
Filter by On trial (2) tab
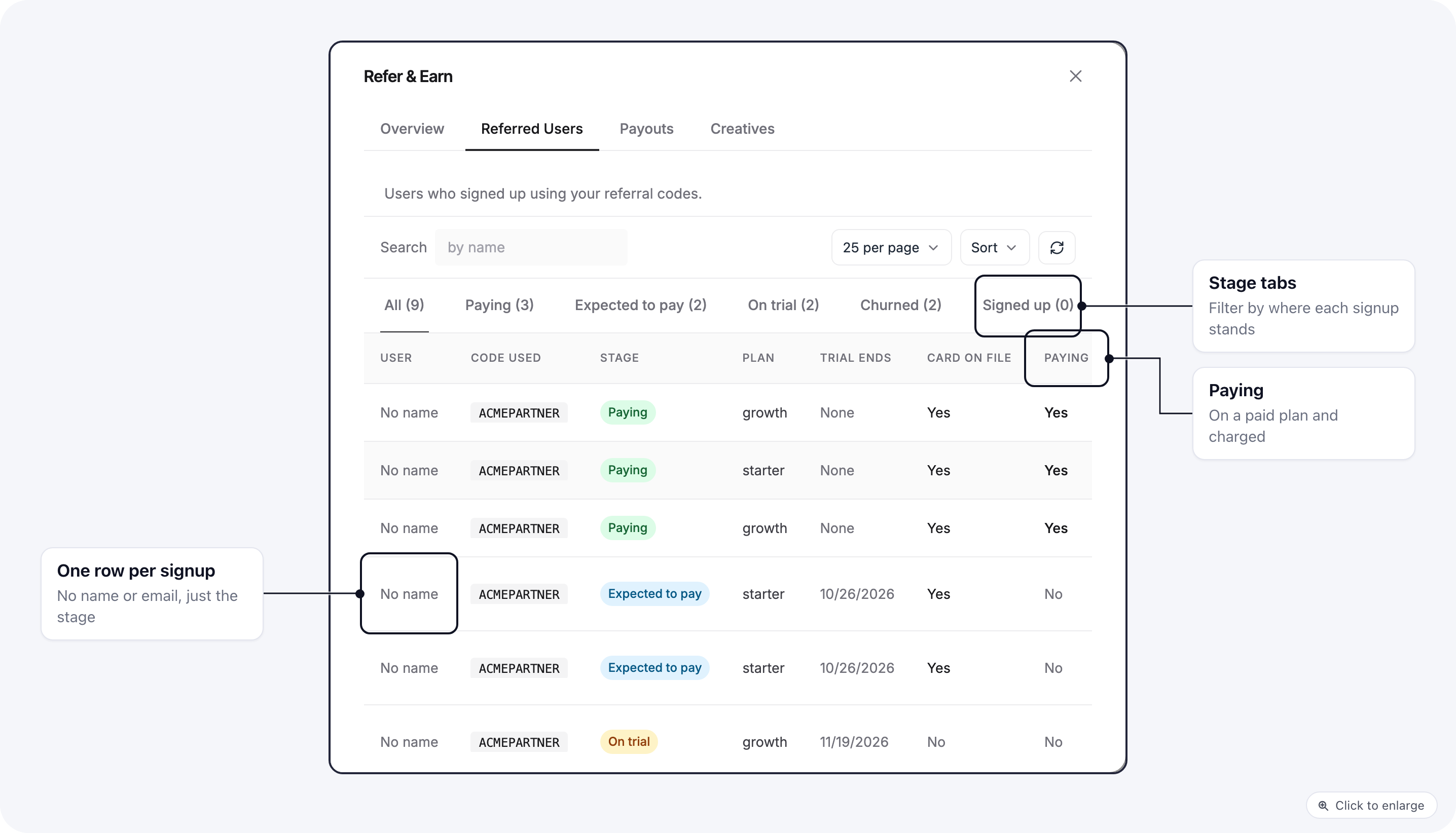pyautogui.click(x=783, y=305)
